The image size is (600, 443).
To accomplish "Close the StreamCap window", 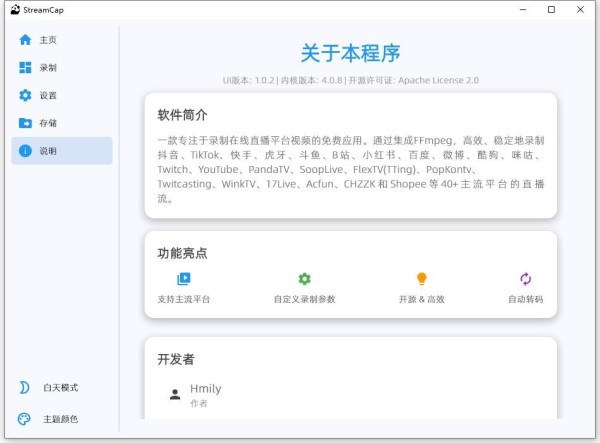I will click(x=580, y=10).
